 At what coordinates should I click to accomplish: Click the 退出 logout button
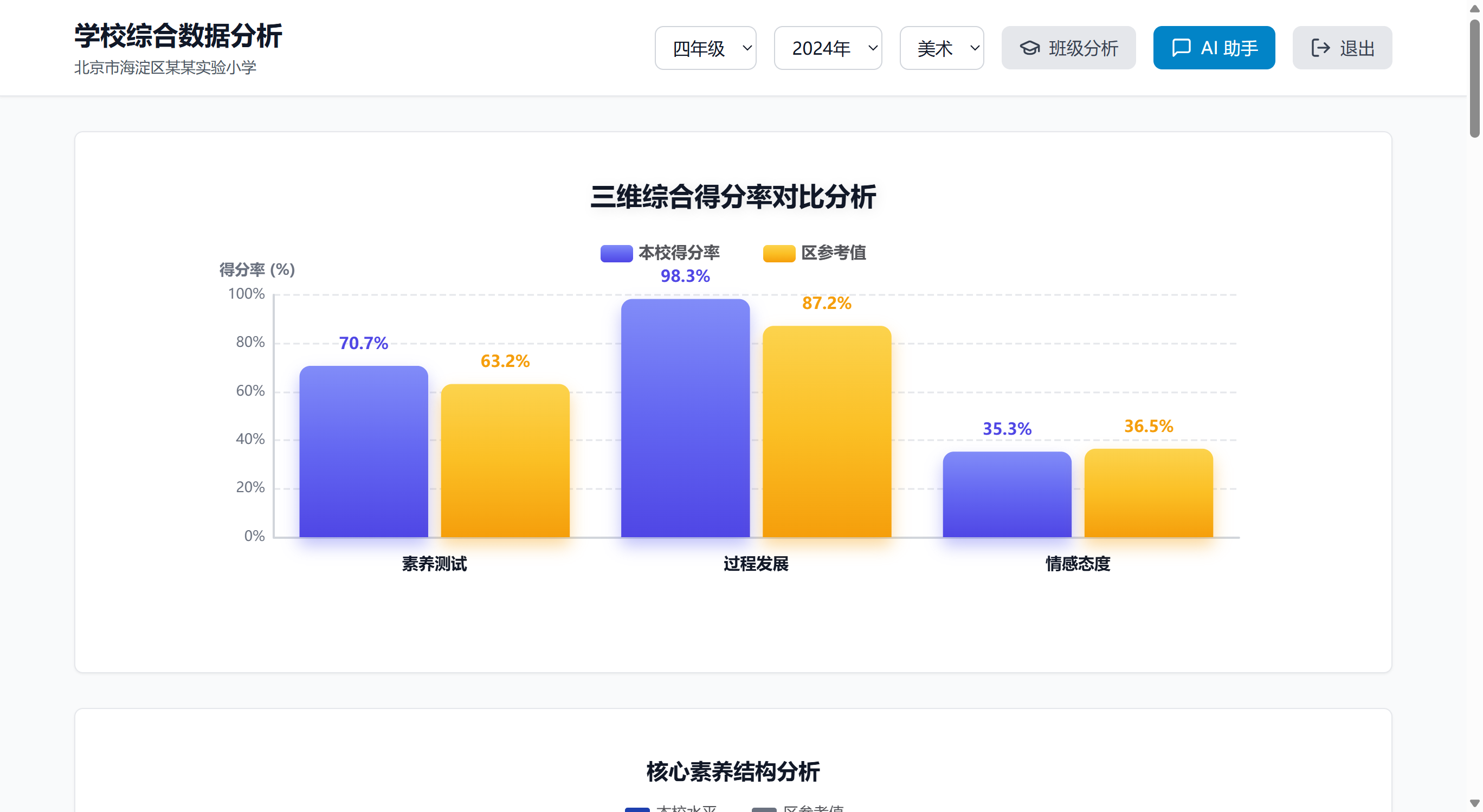[x=1342, y=48]
